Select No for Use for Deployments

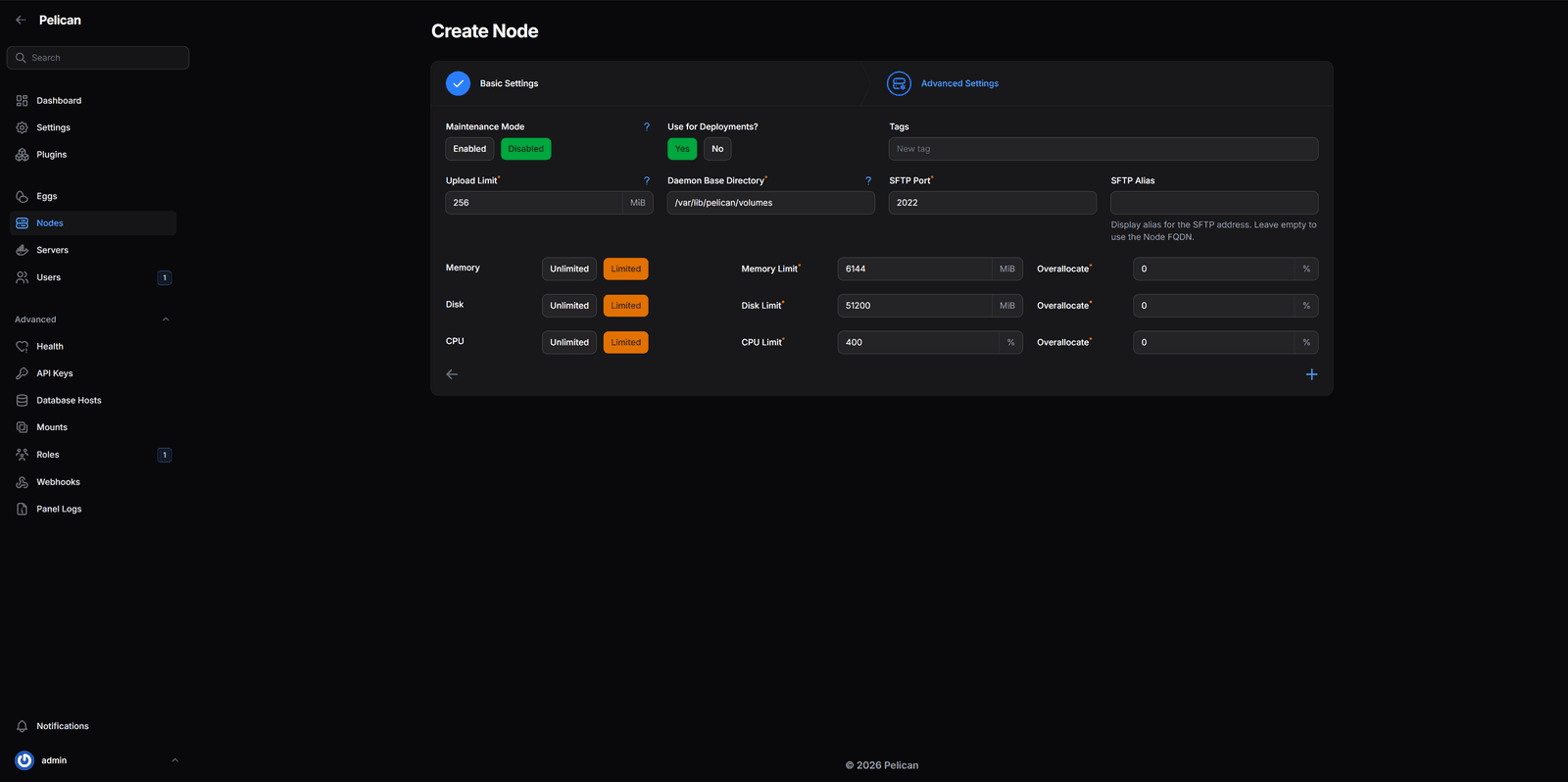[717, 149]
